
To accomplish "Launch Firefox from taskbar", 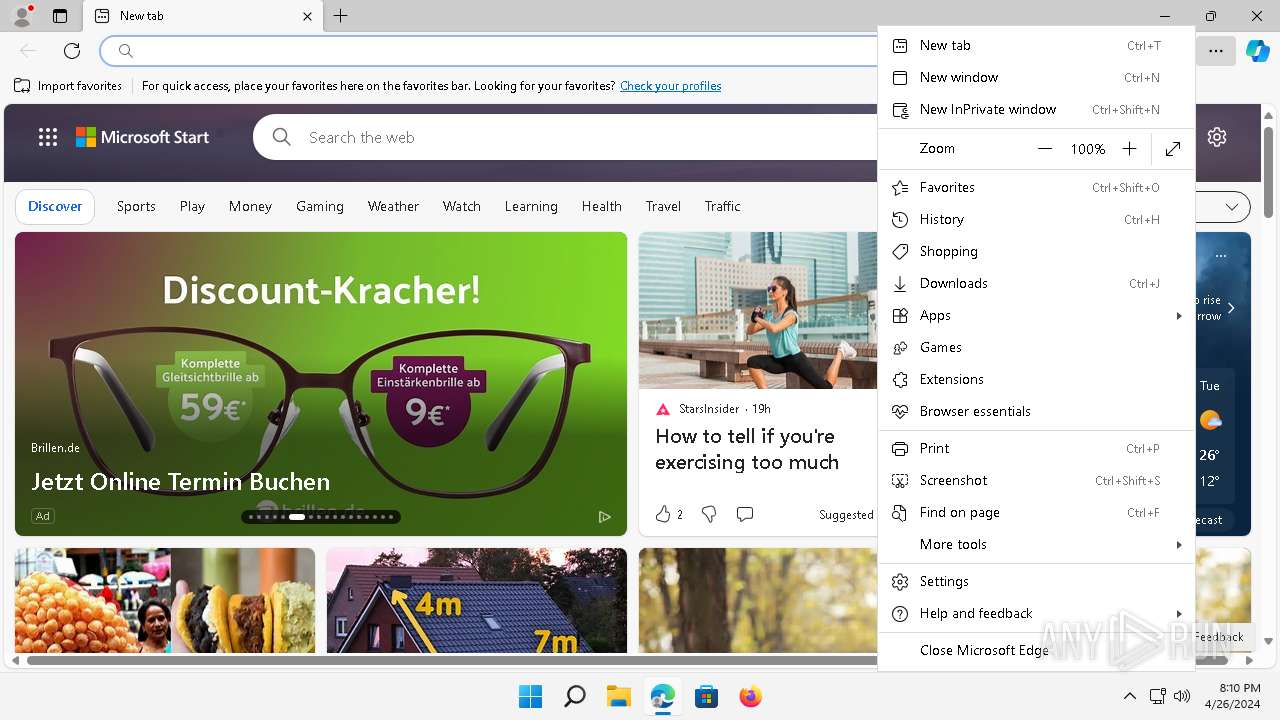I will [x=751, y=696].
